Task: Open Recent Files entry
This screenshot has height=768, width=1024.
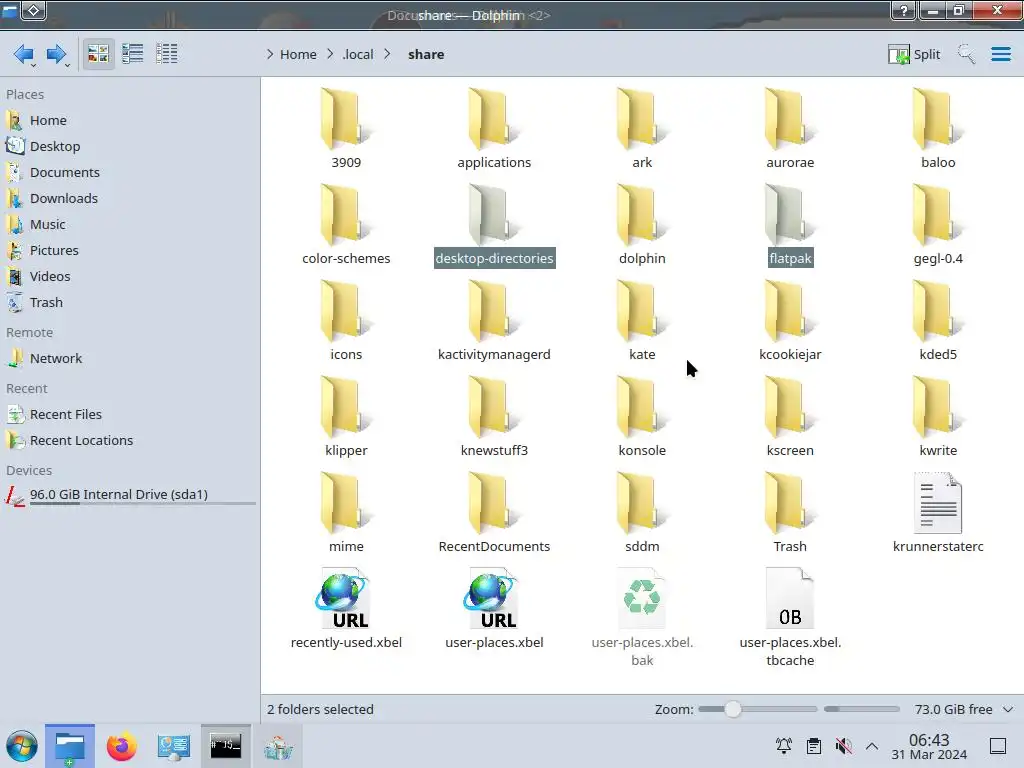Action: click(65, 415)
